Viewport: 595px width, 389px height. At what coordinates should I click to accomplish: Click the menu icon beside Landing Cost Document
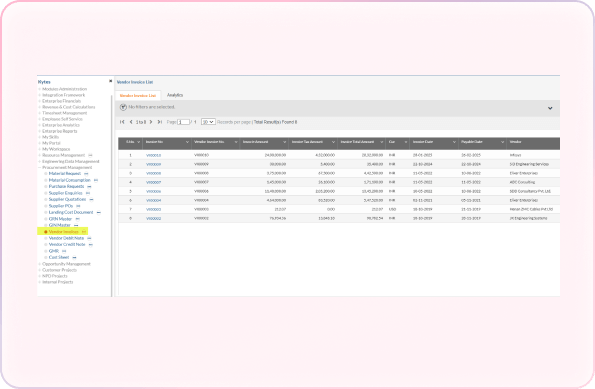[99, 213]
